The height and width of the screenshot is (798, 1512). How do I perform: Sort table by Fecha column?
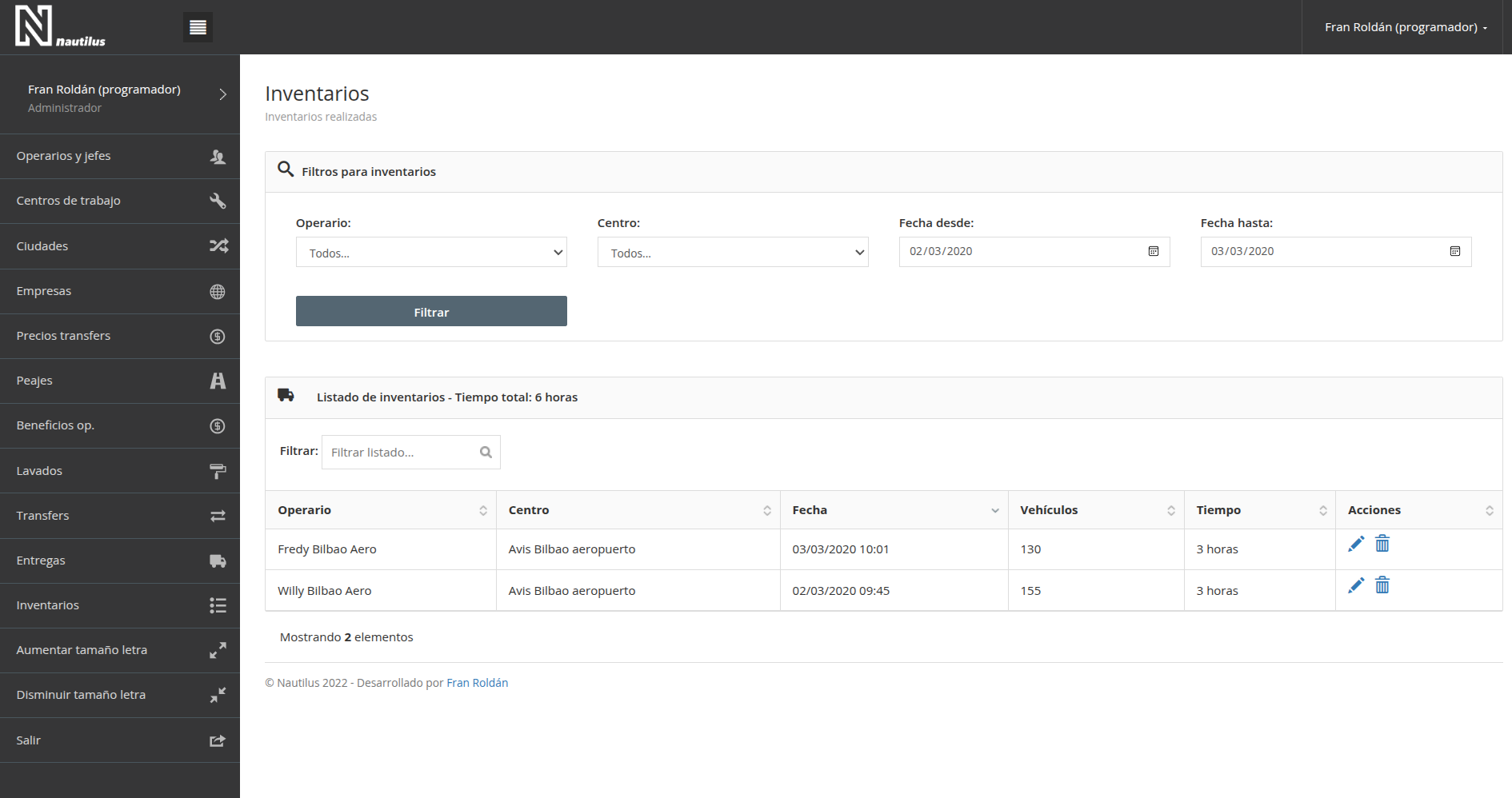(x=894, y=510)
